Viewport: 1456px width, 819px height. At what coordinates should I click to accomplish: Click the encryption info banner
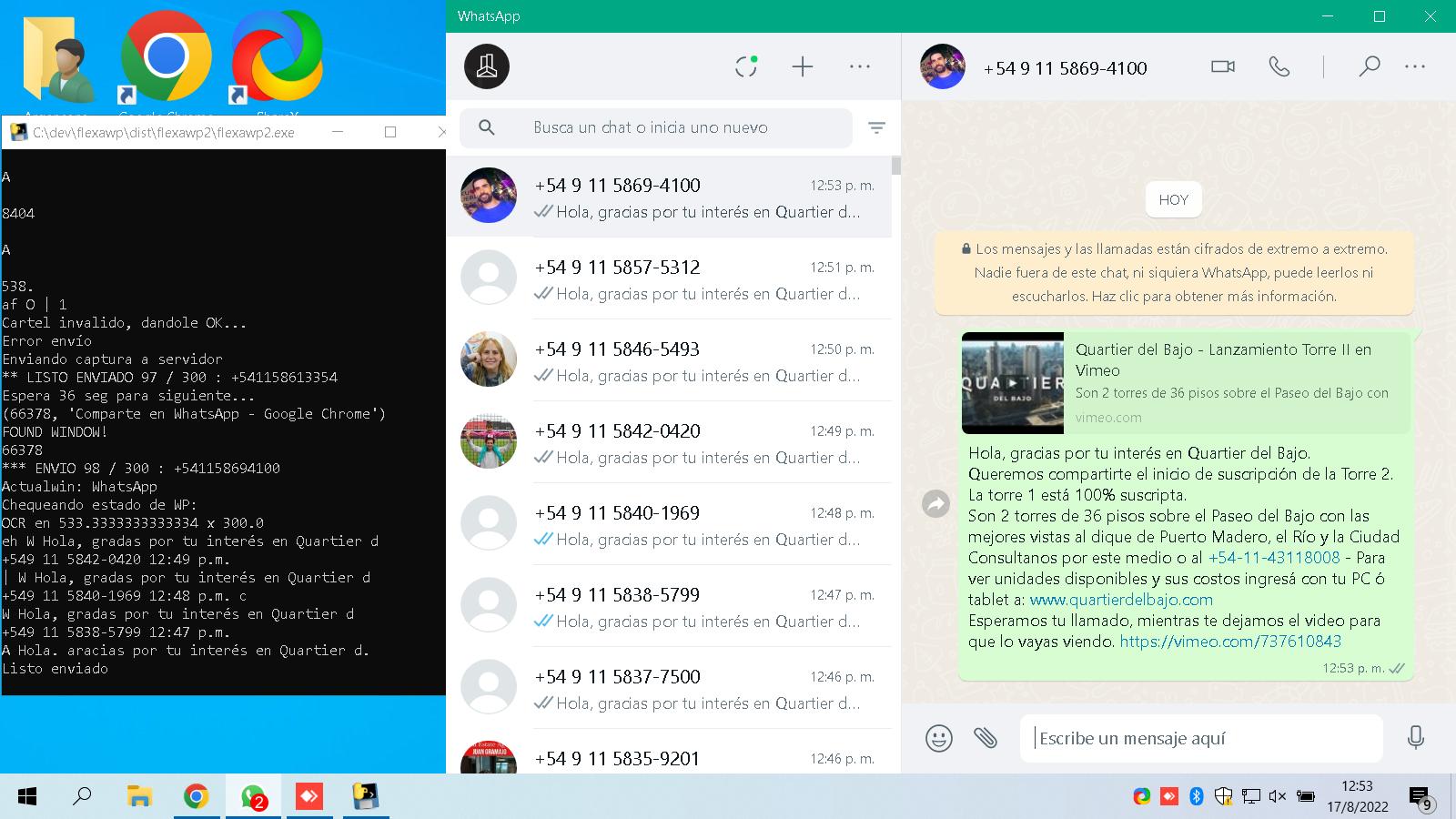[1174, 272]
